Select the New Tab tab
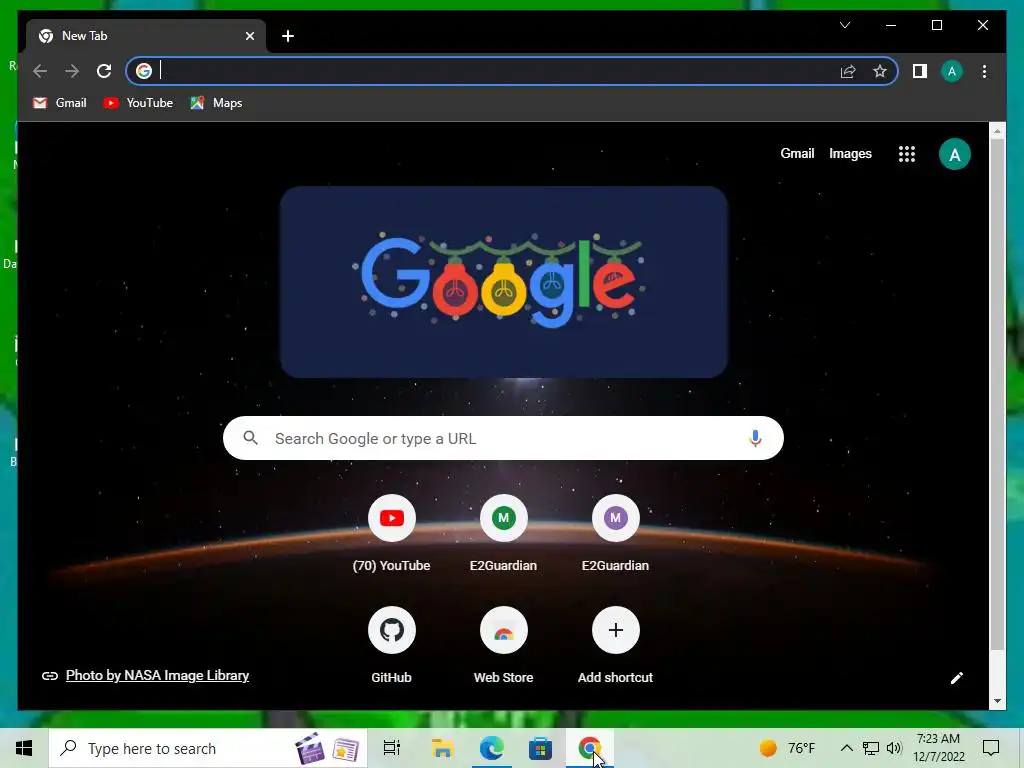Viewport: 1024px width, 768px height. click(x=145, y=36)
